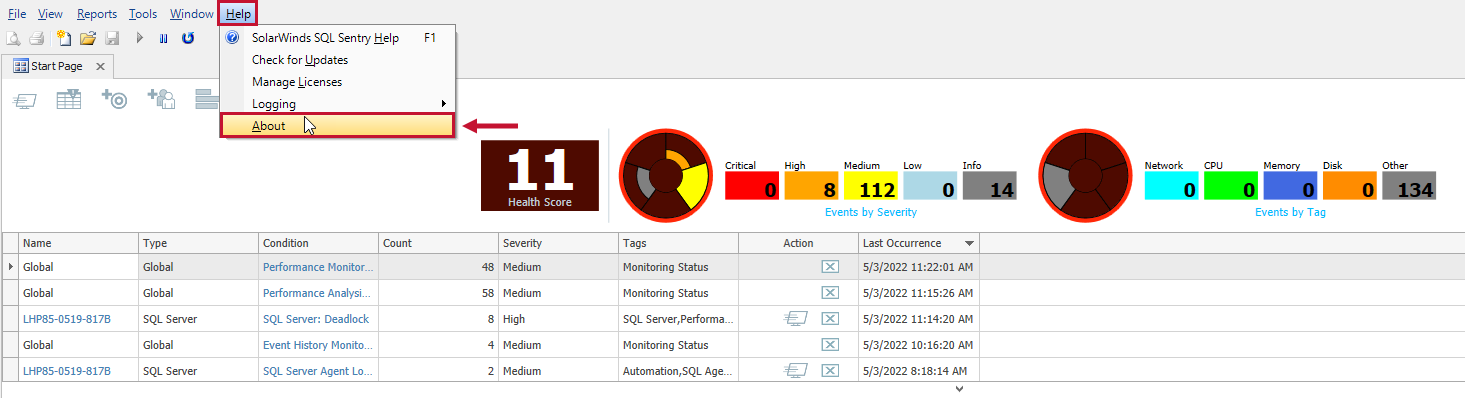Open the File menu

pyautogui.click(x=17, y=14)
